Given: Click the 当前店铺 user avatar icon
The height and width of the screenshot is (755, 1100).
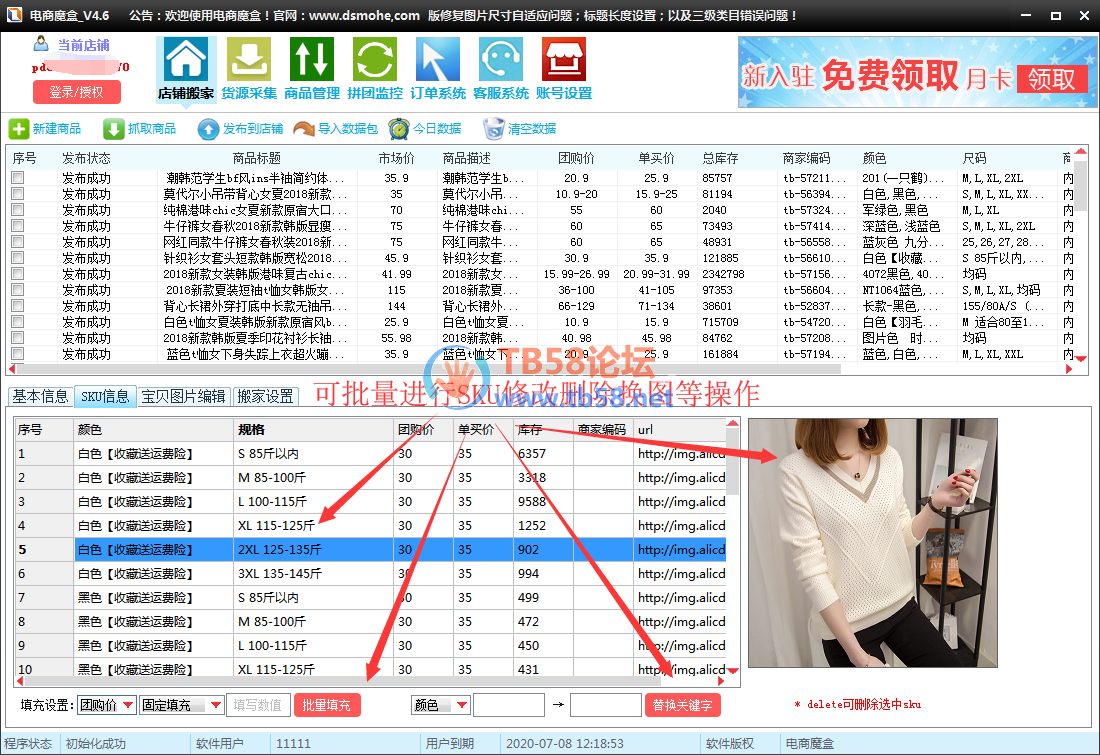Looking at the screenshot, I should tap(41, 44).
